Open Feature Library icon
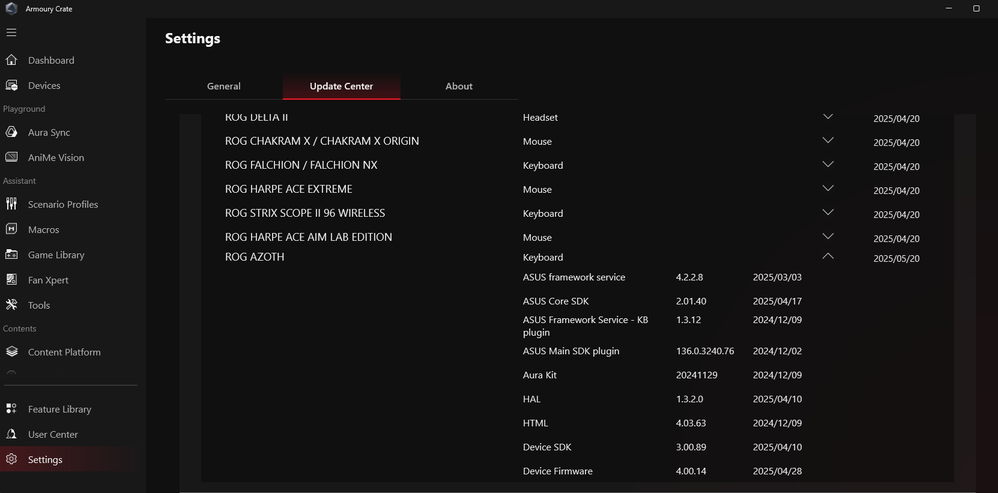This screenshot has height=493, width=998. tap(11, 409)
